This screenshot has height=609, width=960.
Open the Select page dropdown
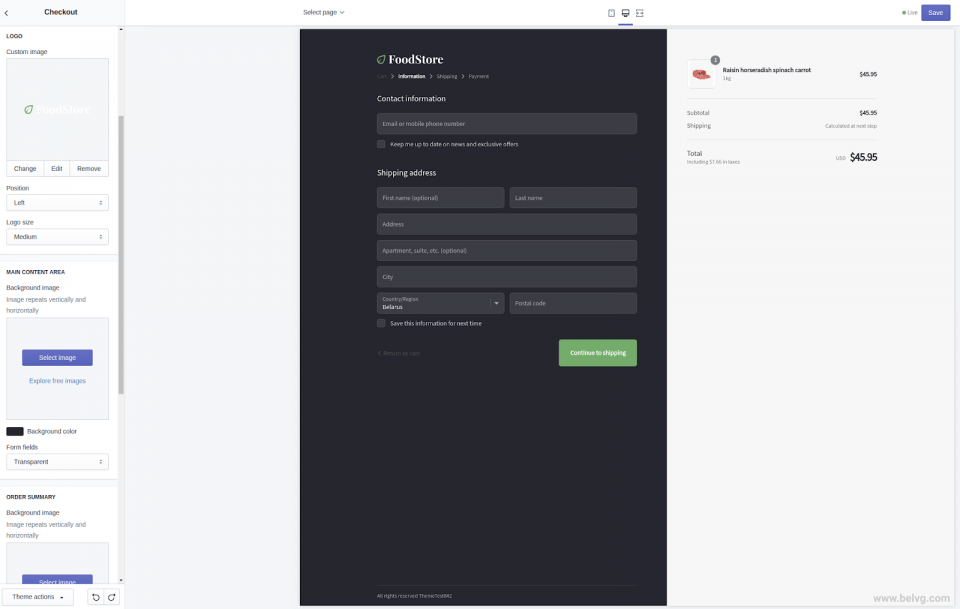point(323,12)
